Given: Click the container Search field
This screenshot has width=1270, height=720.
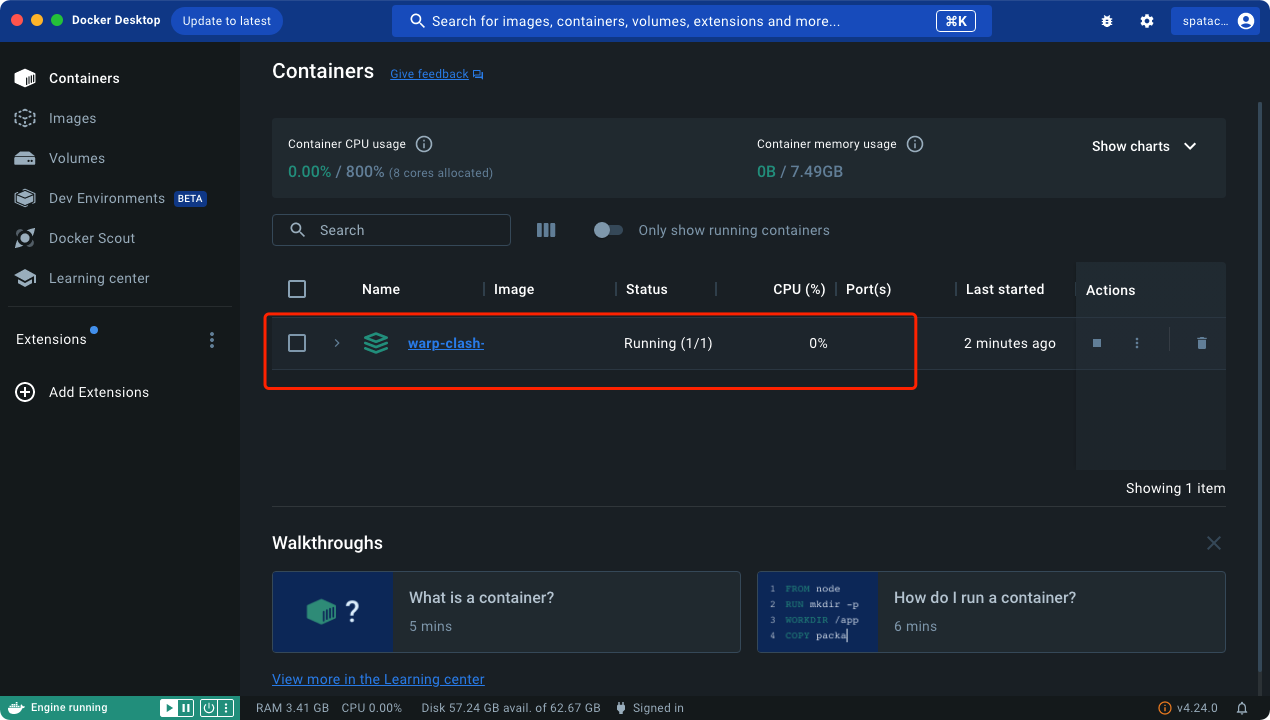Looking at the screenshot, I should (391, 230).
